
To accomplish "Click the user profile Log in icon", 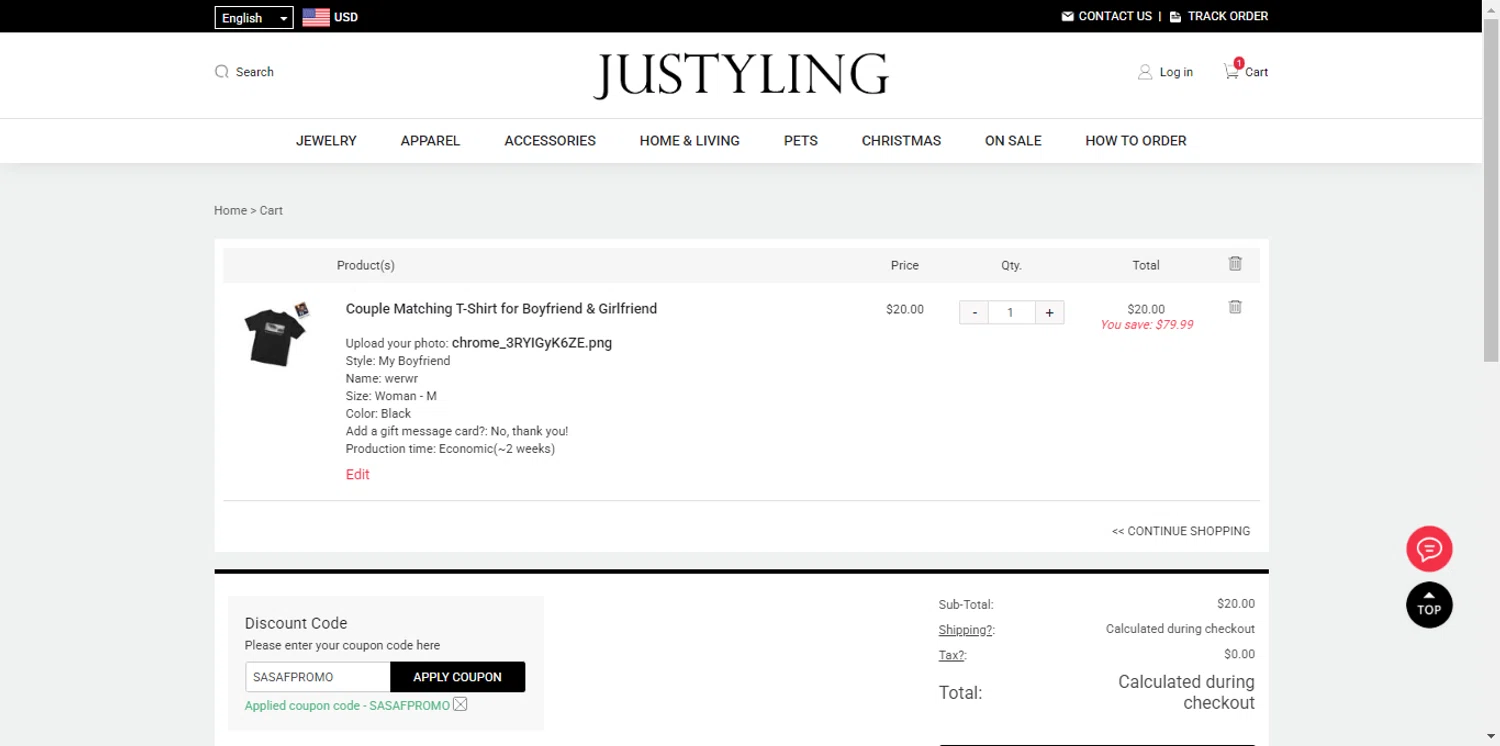I will (x=1145, y=72).
